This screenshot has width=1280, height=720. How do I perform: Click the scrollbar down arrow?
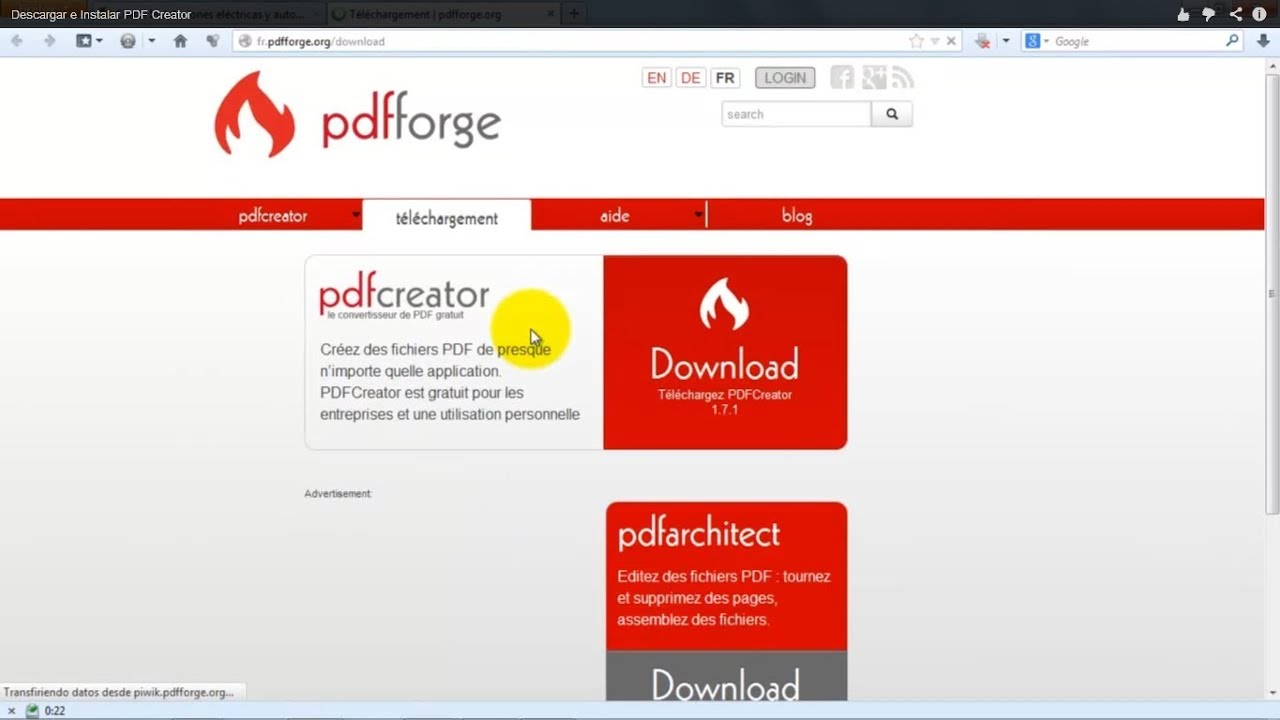point(1272,693)
